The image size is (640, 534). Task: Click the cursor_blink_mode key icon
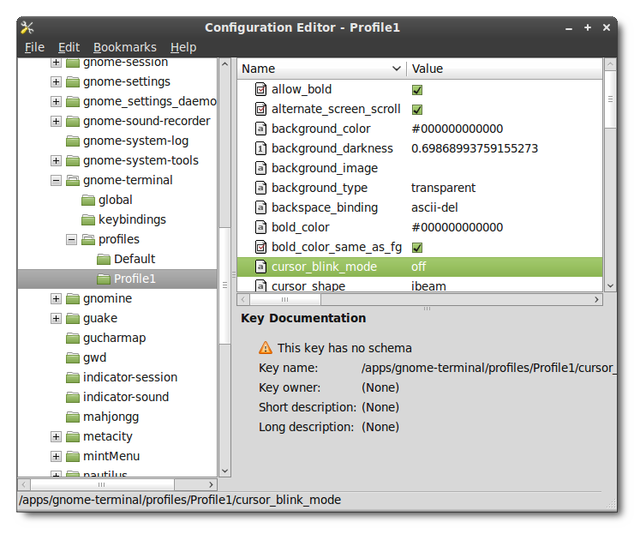click(261, 267)
